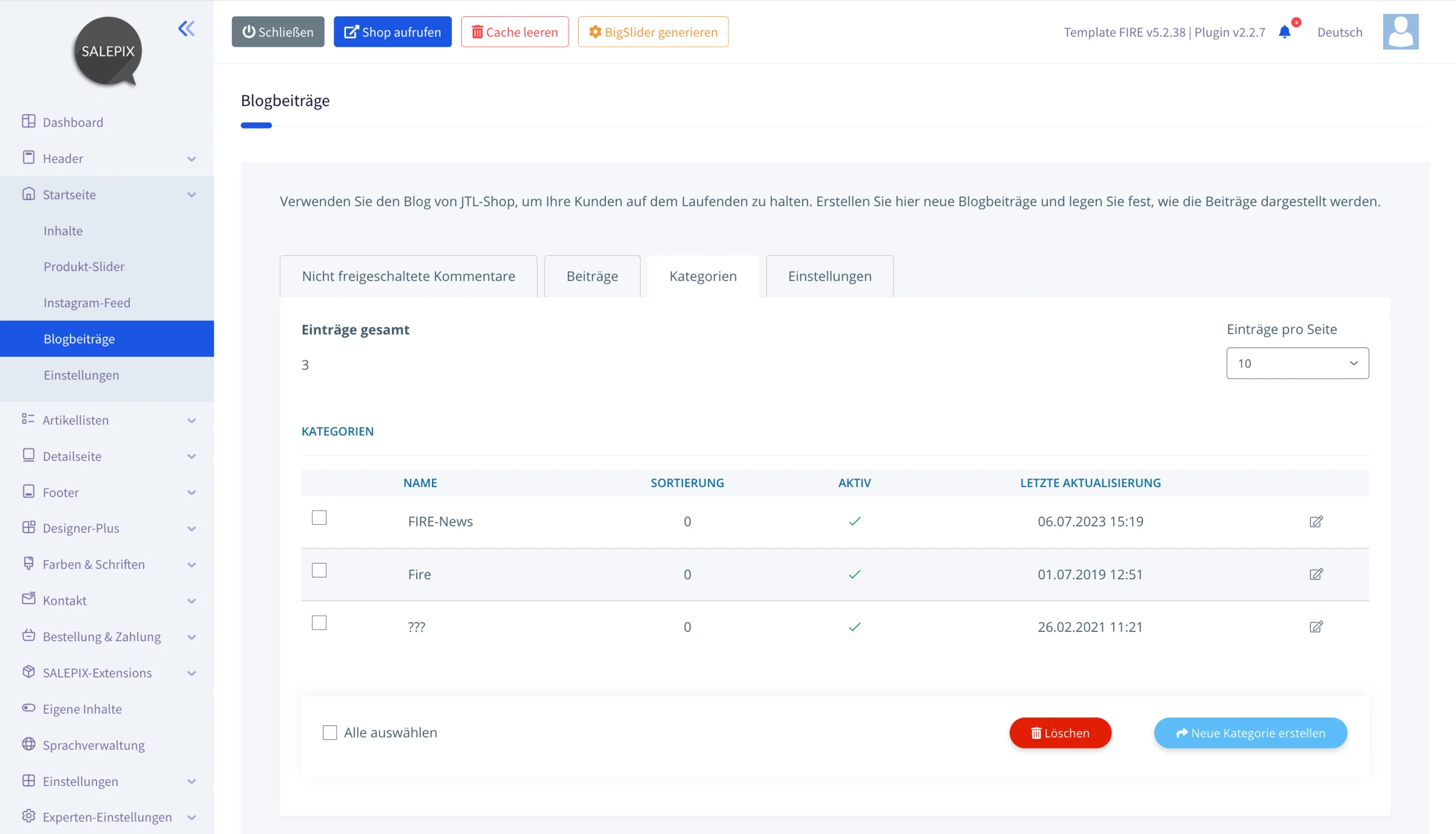The image size is (1456, 834).
Task: Edit the Fire category row
Action: coord(1316,574)
